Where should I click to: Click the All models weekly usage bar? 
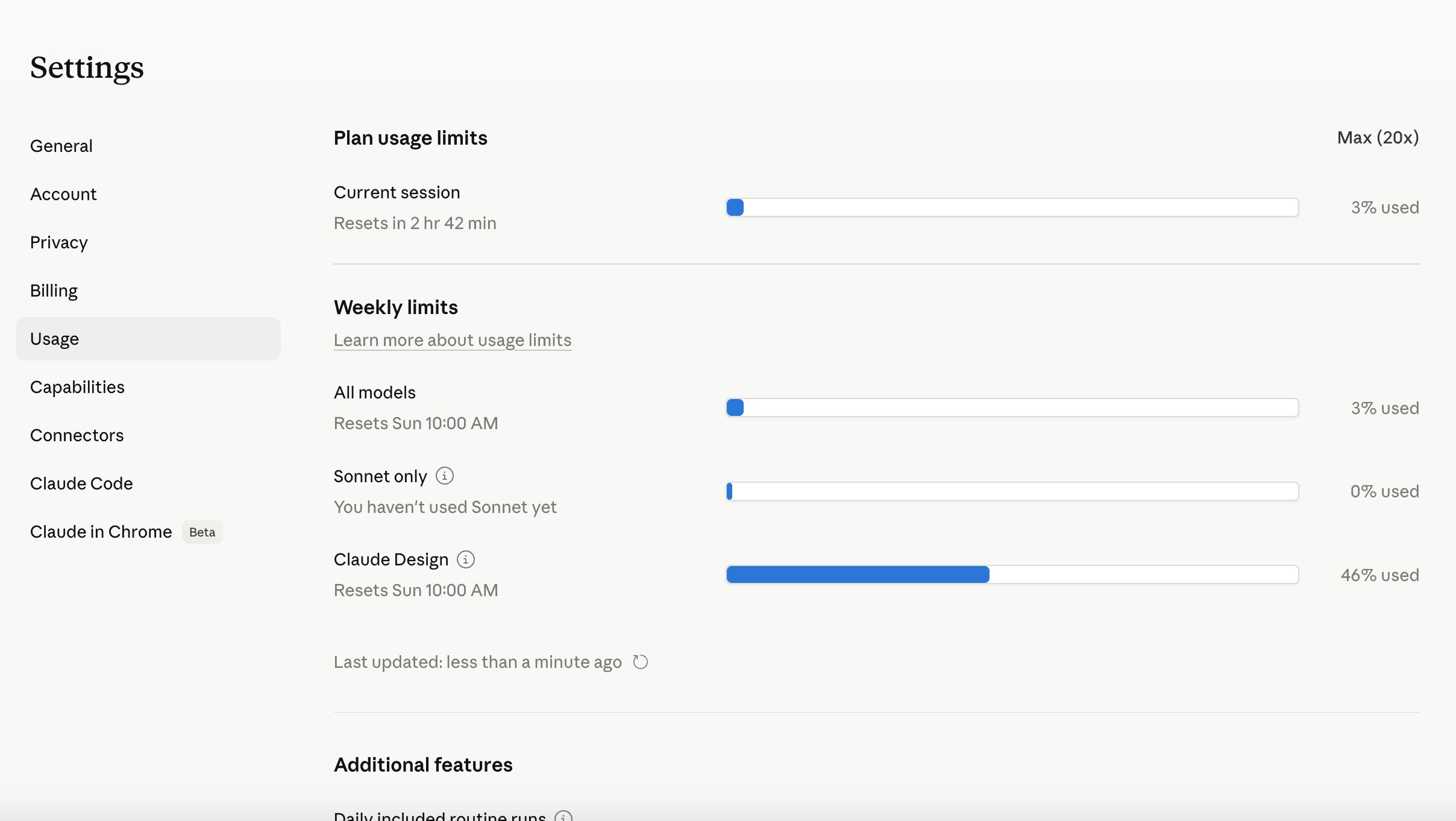[1012, 407]
